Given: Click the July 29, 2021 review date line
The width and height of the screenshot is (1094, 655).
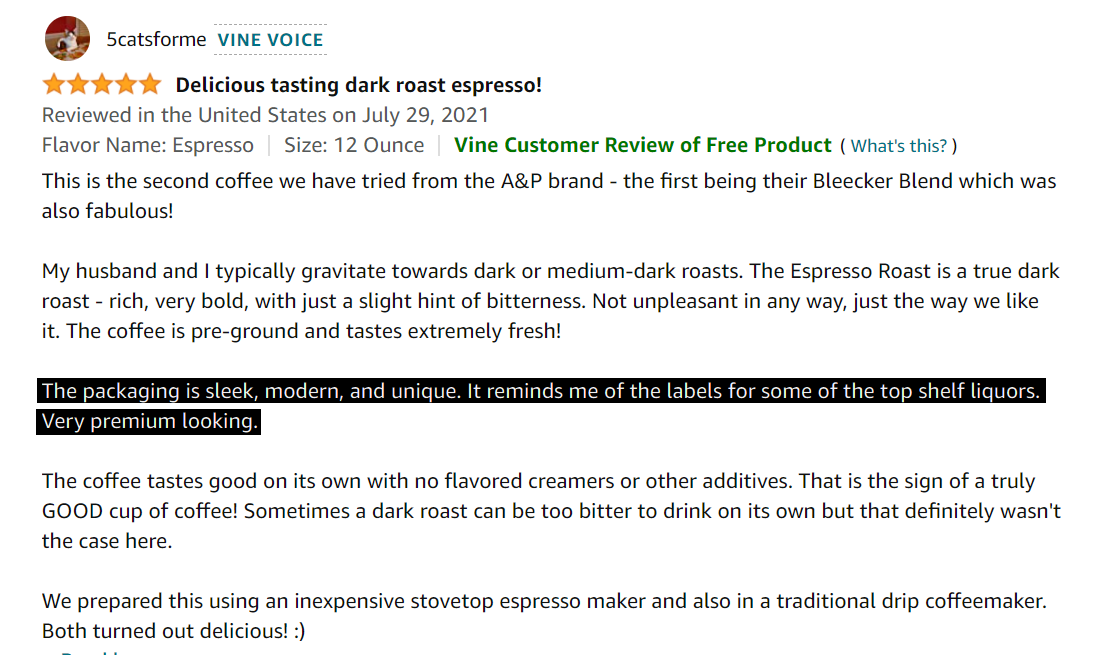Looking at the screenshot, I should (x=265, y=115).
